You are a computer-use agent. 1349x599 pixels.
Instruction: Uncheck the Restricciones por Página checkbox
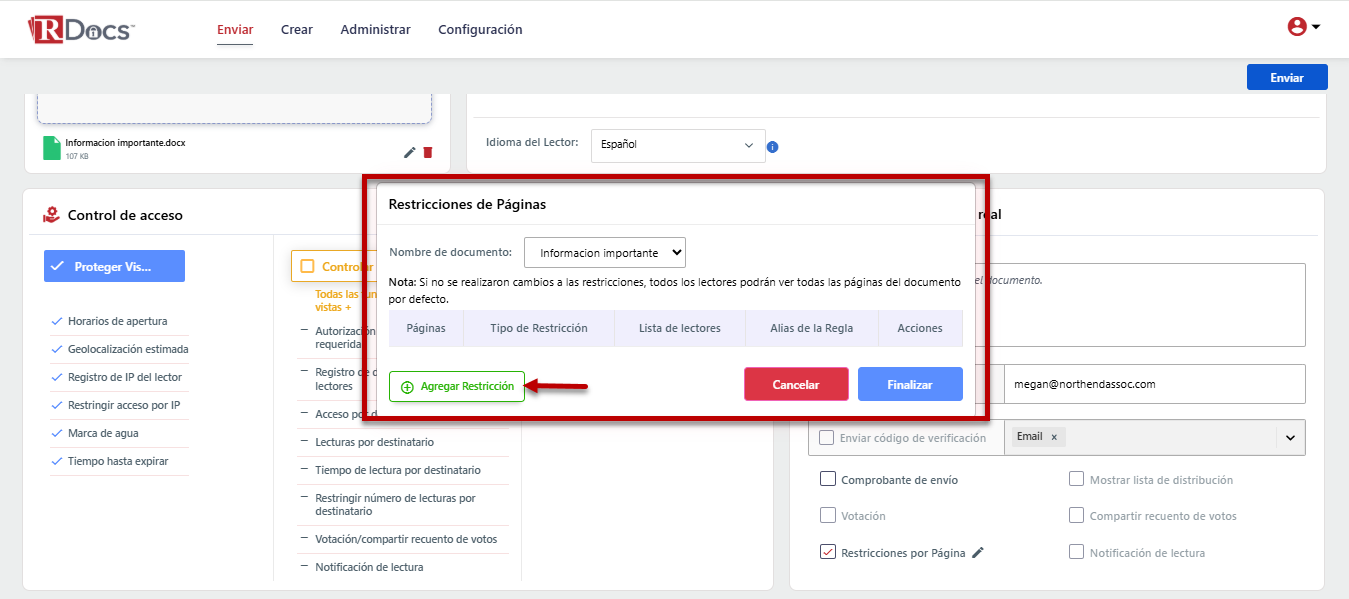pyautogui.click(x=828, y=552)
